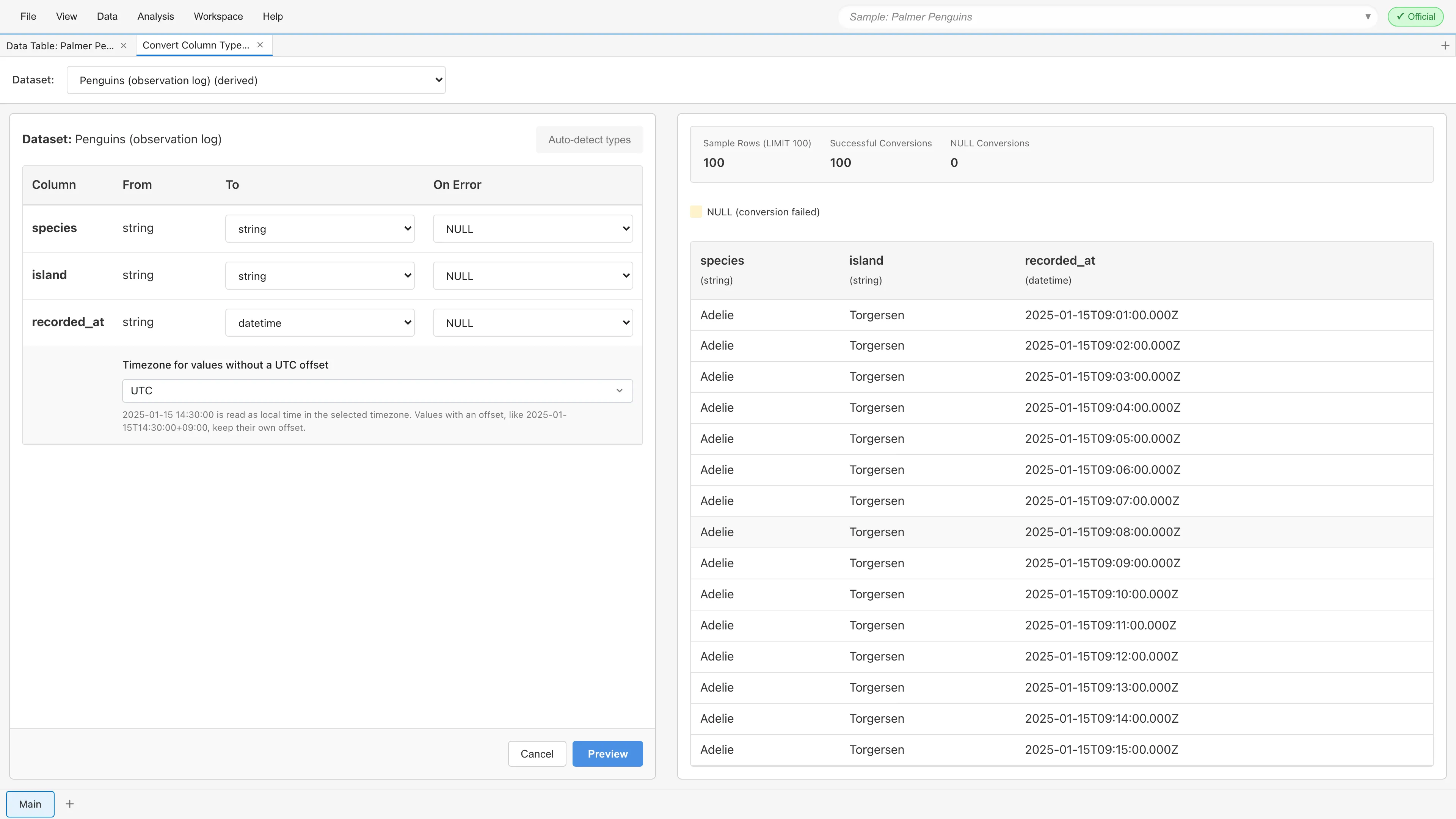The height and width of the screenshot is (819, 1456).
Task: Click the Successful Conversions value 100
Action: (840, 163)
